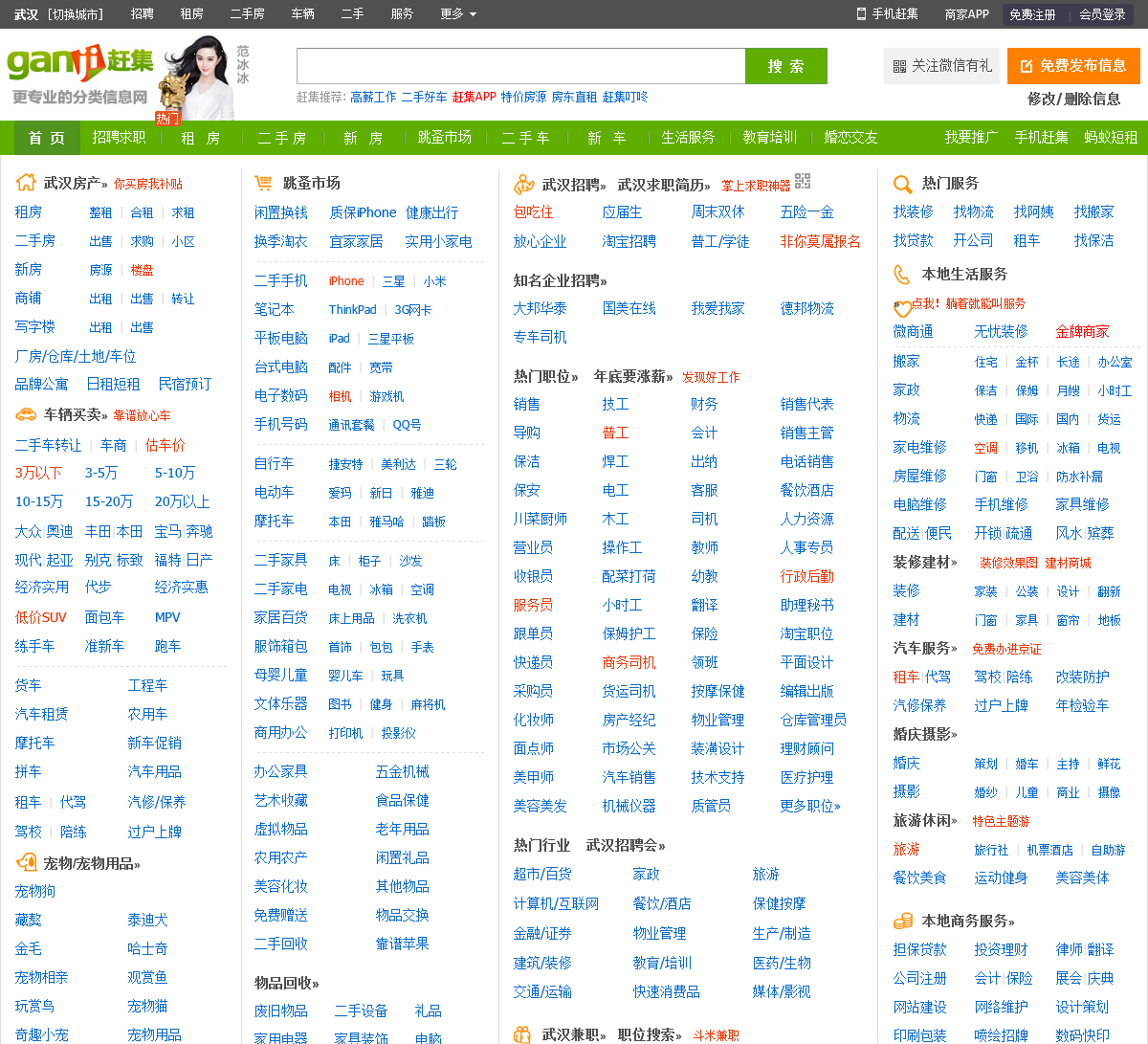
Task: Click 高薪工作 recommended link
Action: (x=373, y=98)
